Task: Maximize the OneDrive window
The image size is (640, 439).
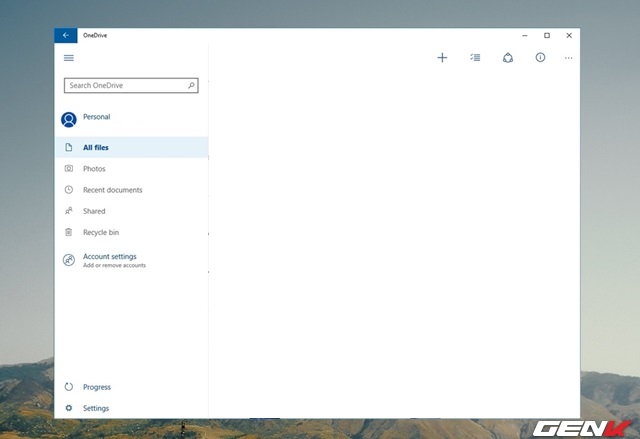Action: click(x=547, y=35)
